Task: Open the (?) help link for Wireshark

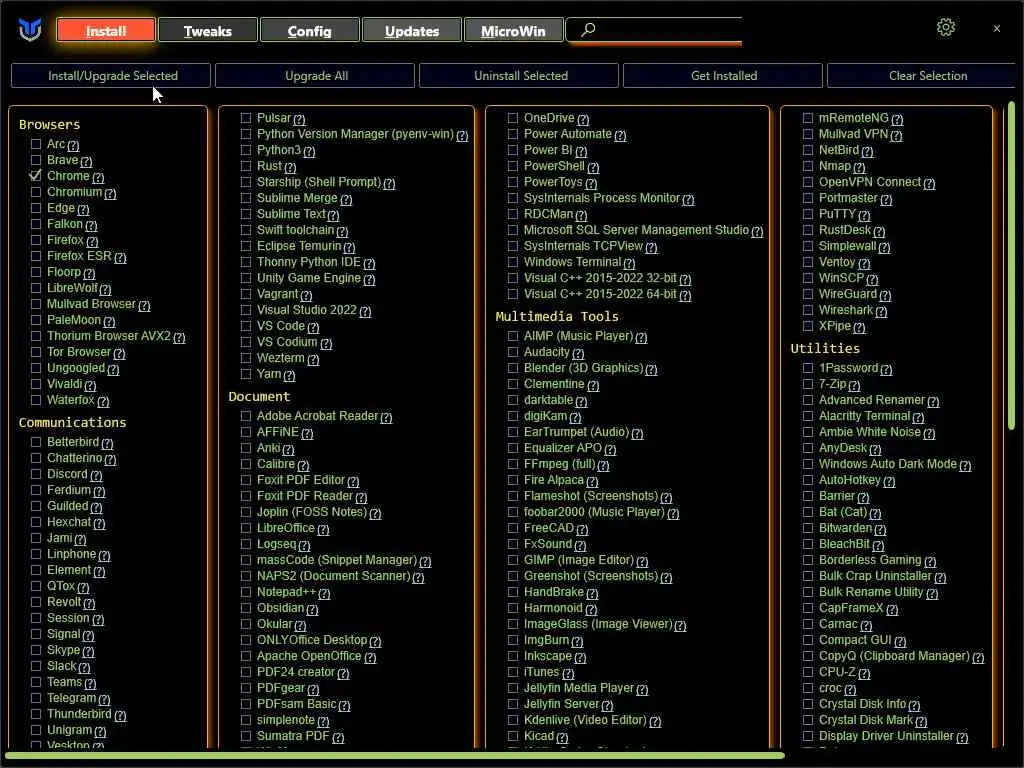Action: [x=881, y=312]
